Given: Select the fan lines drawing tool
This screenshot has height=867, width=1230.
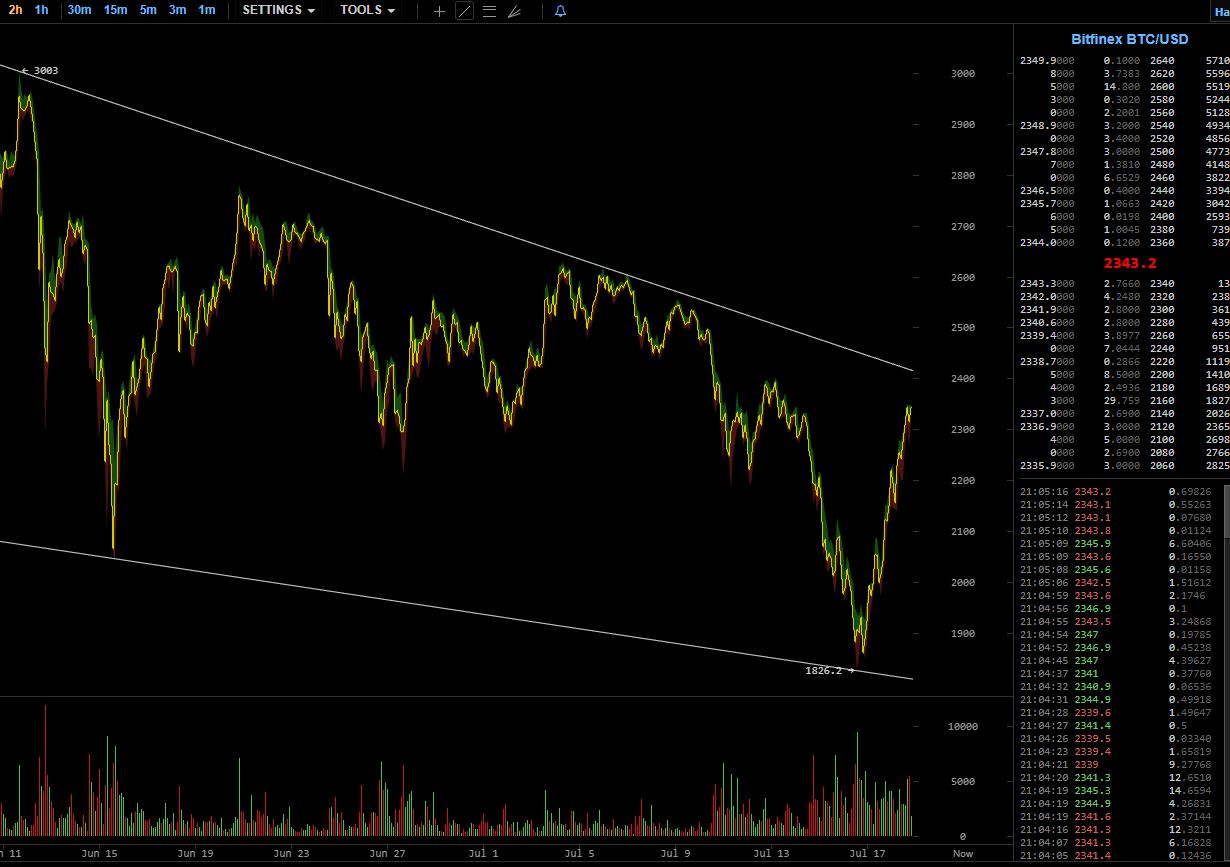Looking at the screenshot, I should click(x=514, y=11).
